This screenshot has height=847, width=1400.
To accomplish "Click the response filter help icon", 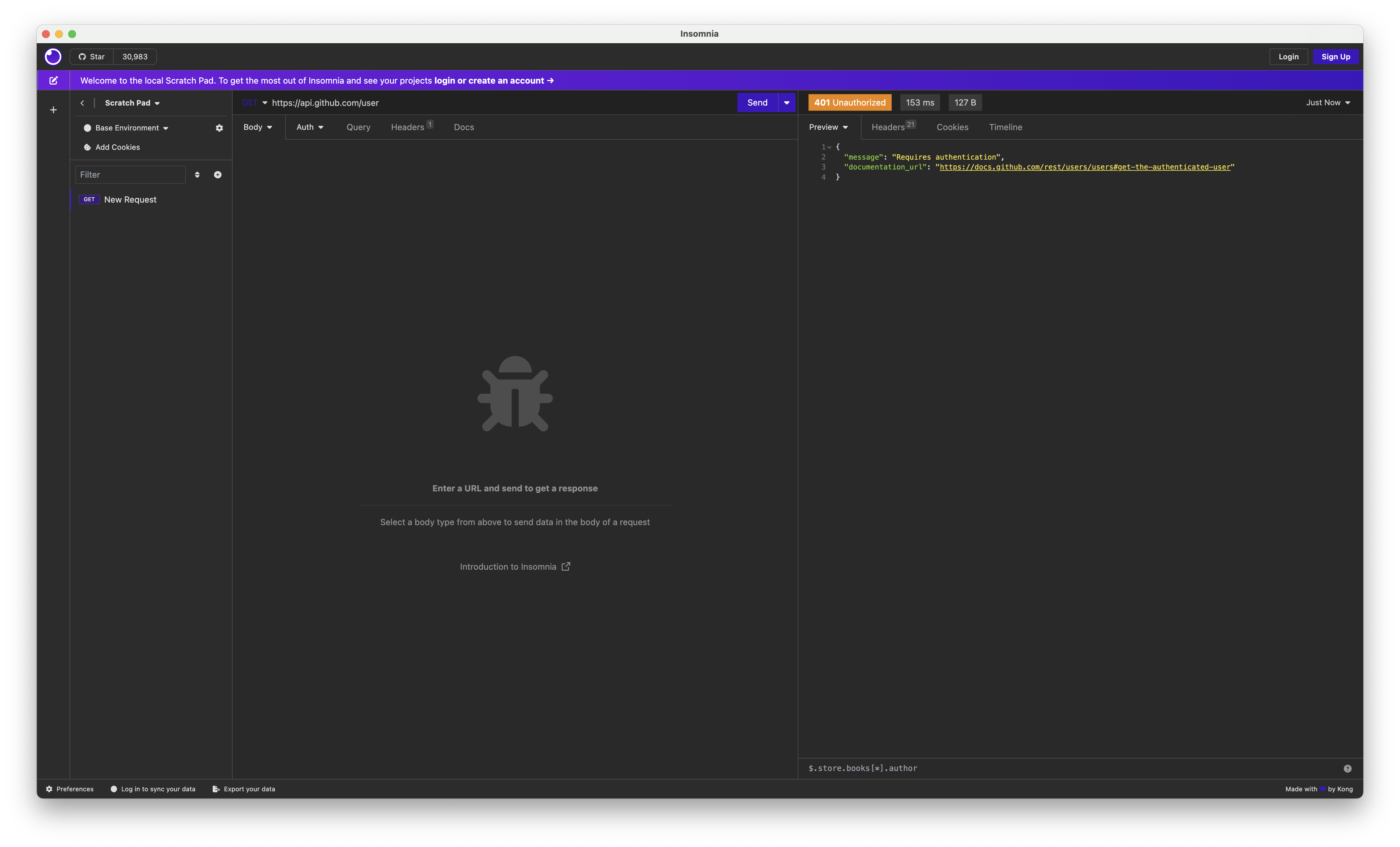I will pos(1347,769).
